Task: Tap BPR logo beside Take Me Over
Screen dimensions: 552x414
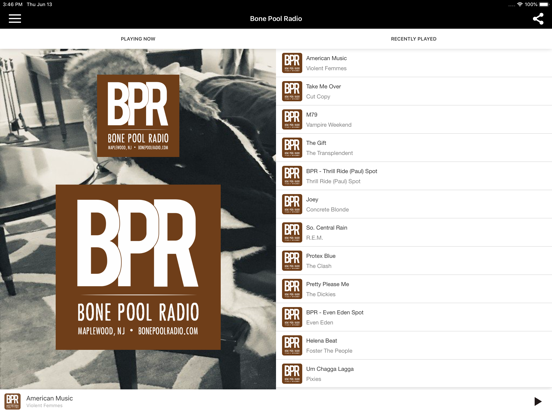Action: point(292,91)
